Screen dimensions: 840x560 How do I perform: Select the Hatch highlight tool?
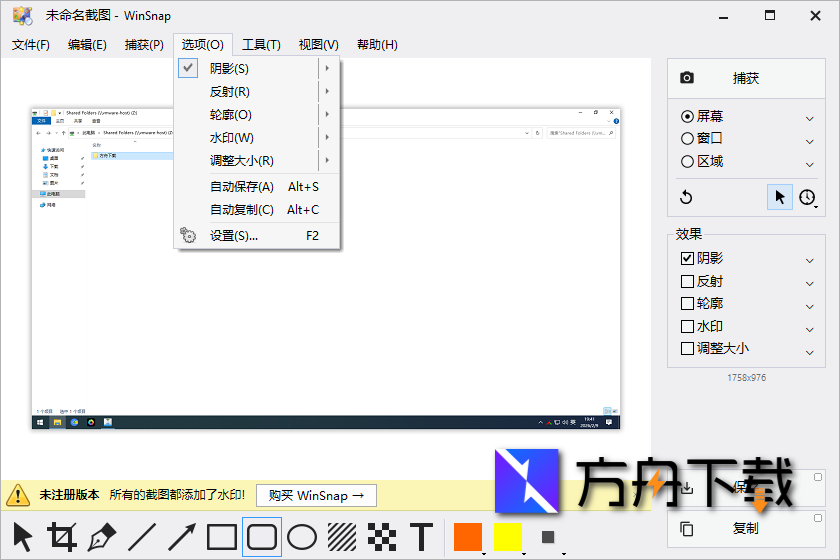[x=342, y=537]
